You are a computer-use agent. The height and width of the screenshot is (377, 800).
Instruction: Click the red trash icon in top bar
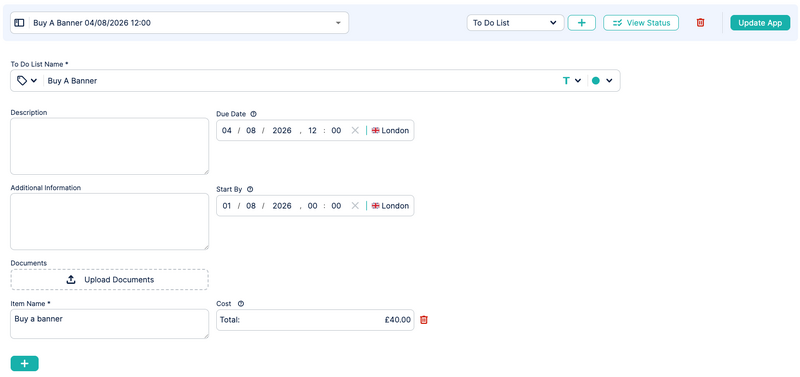coord(701,22)
